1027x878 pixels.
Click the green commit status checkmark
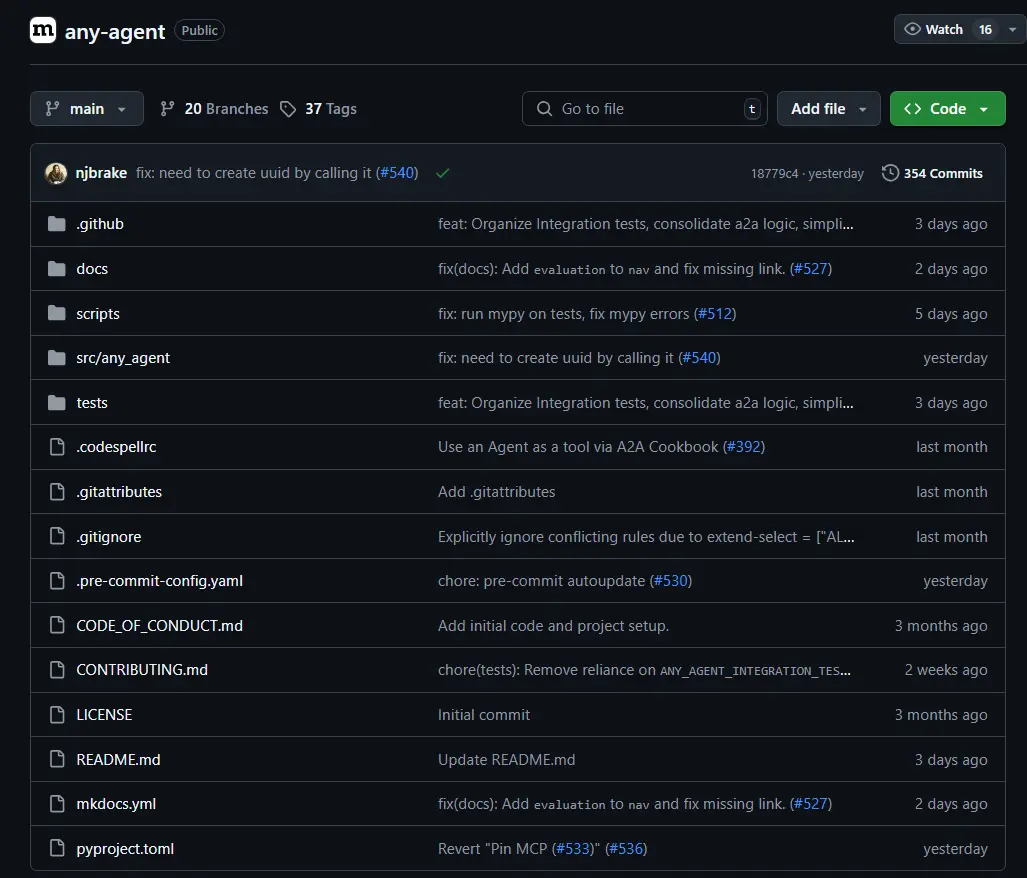click(x=442, y=173)
